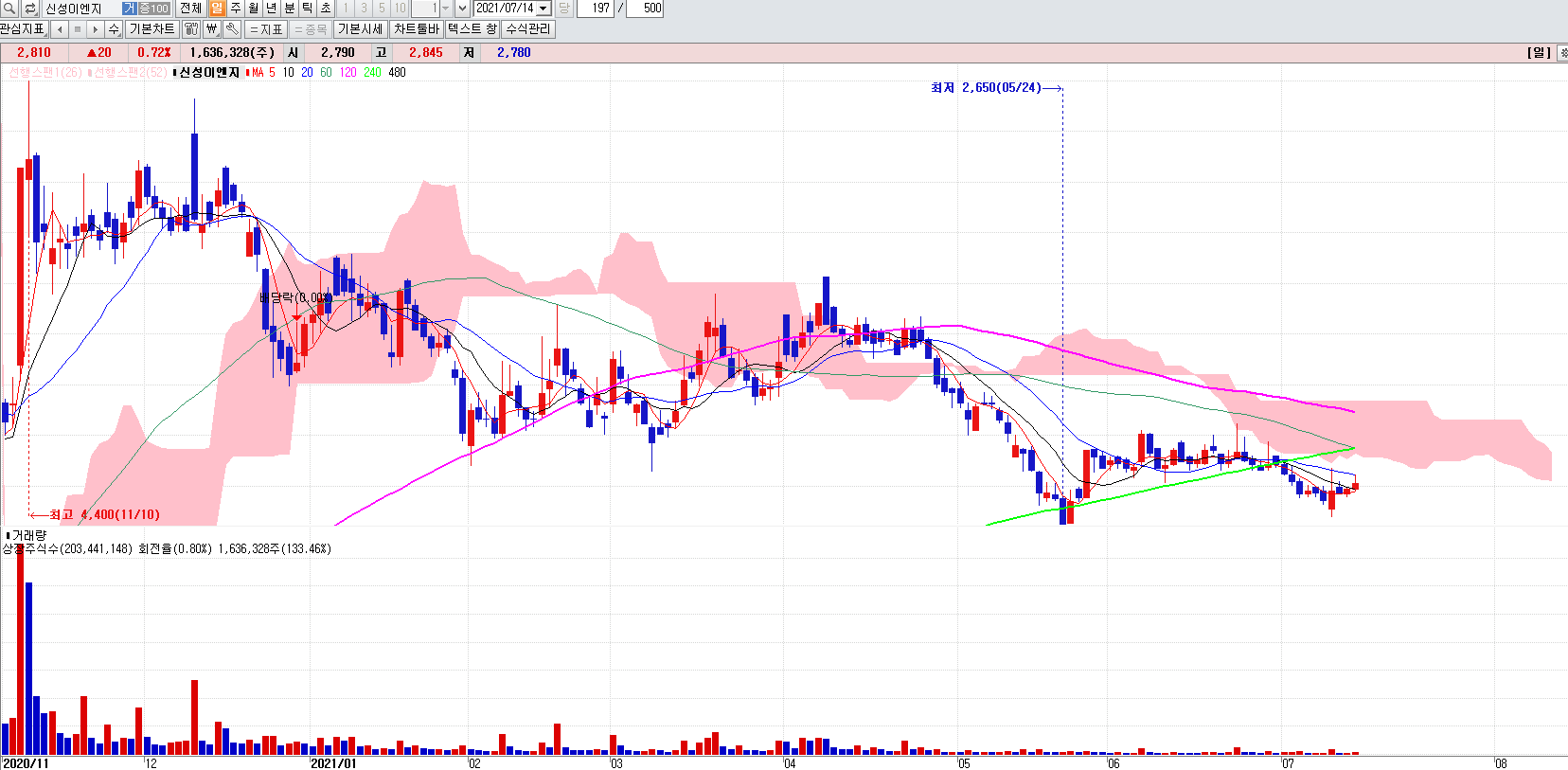Open the 기본시세 tab

[x=360, y=29]
